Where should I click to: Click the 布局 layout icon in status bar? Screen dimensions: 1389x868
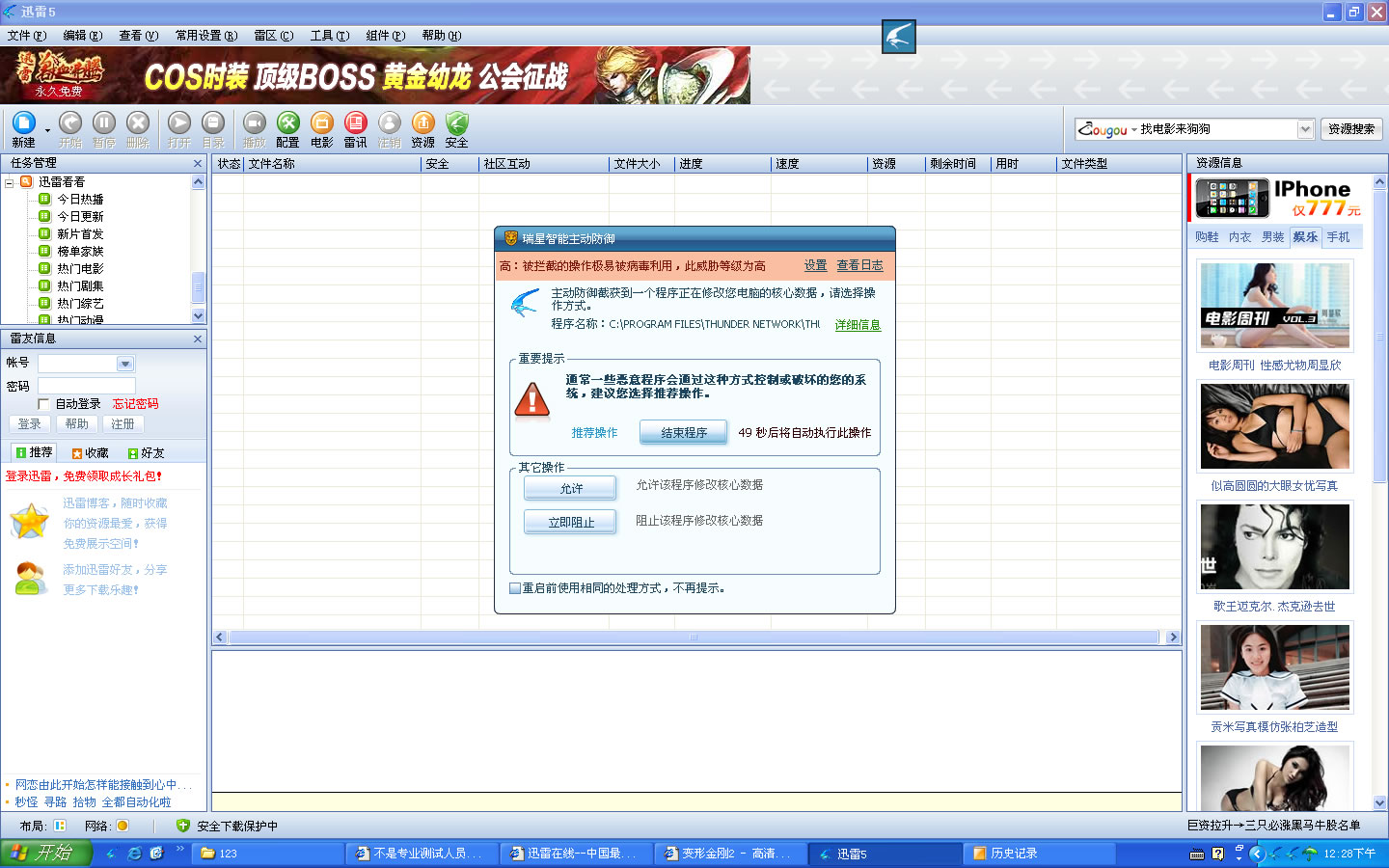click(x=60, y=826)
